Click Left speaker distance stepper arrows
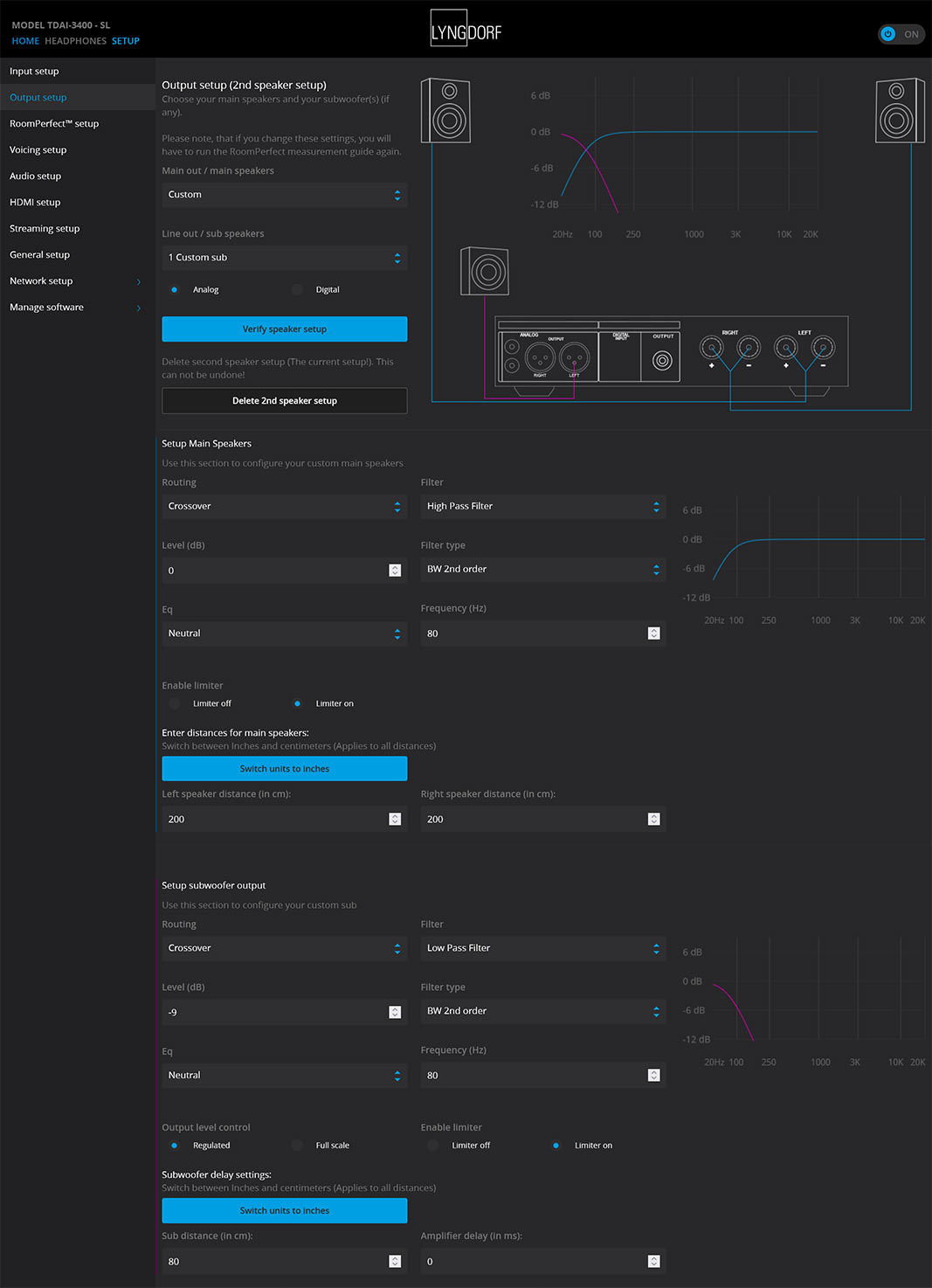 click(395, 819)
